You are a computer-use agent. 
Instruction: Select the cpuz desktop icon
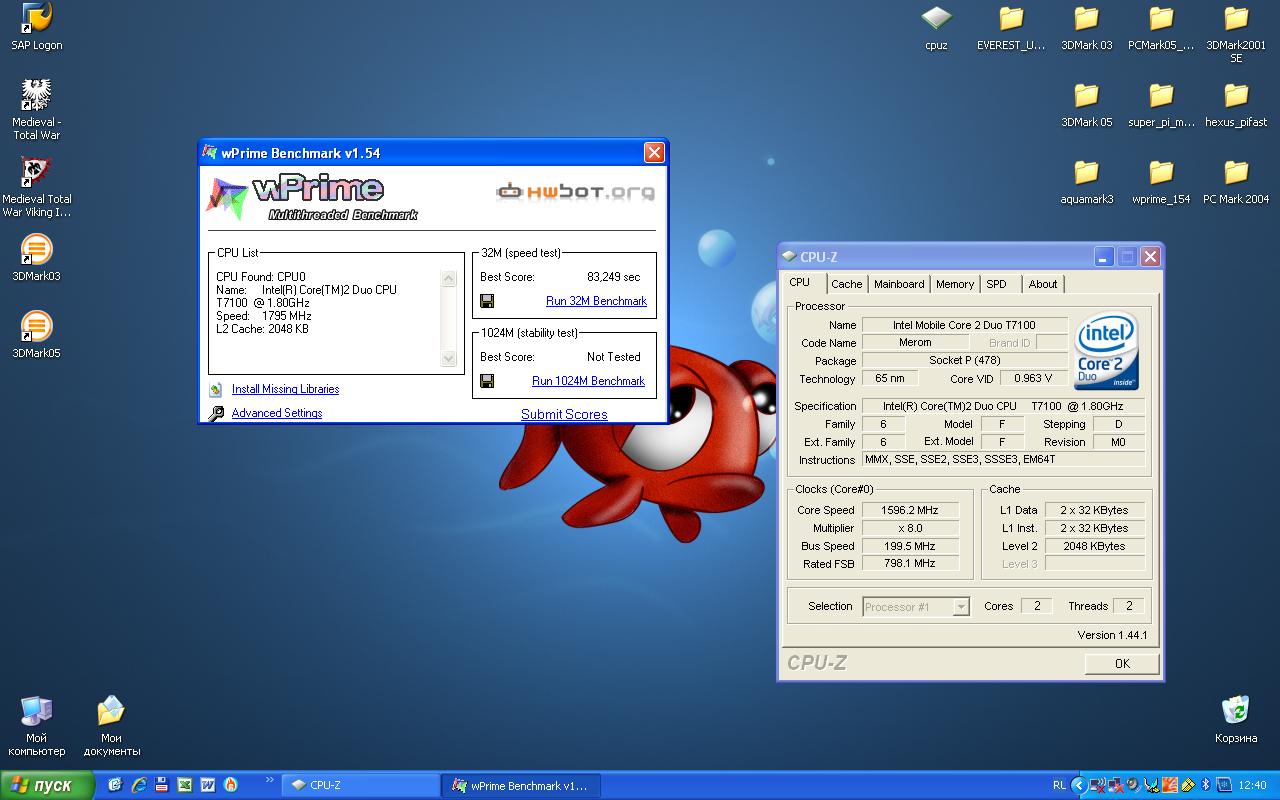tap(936, 28)
